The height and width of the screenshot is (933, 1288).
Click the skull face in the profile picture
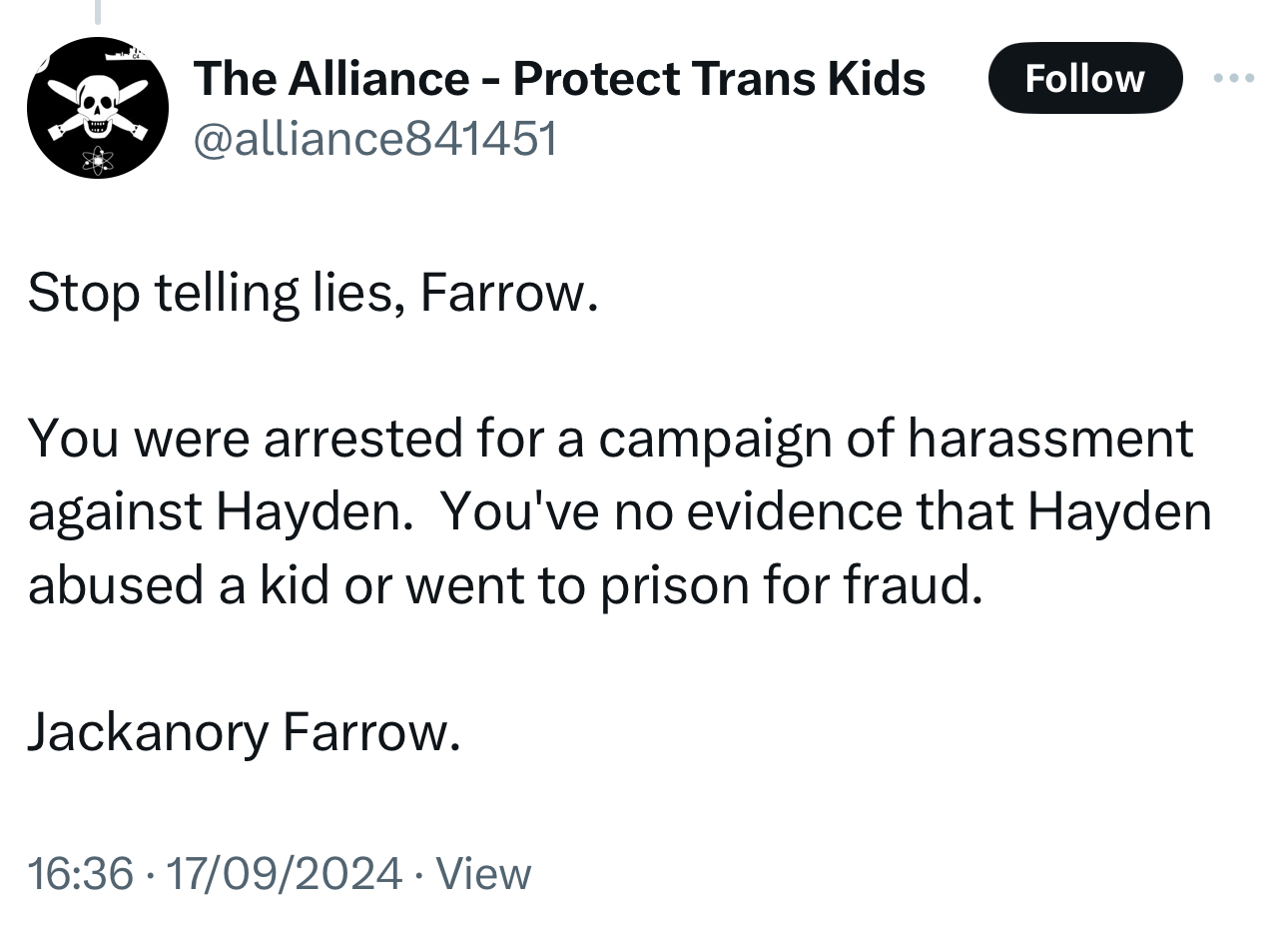(x=96, y=101)
